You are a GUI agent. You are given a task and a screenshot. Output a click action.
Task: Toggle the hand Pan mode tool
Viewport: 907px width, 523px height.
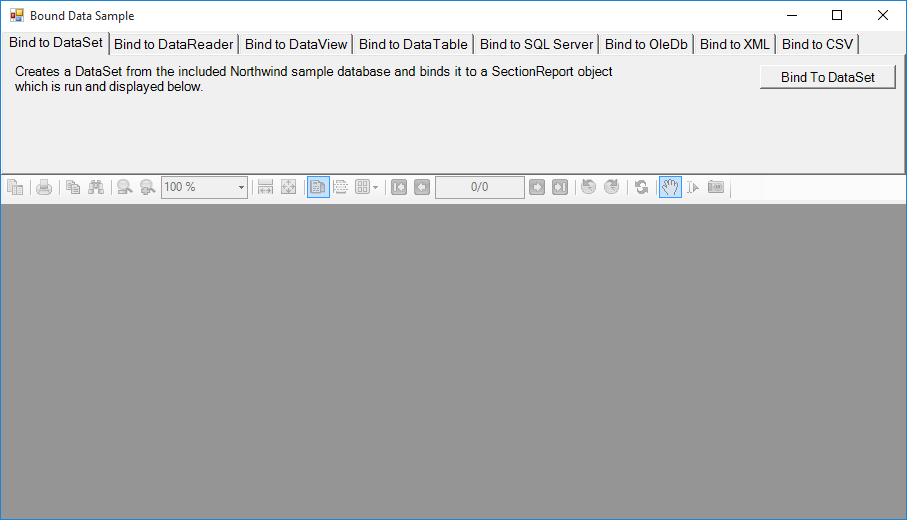pos(670,187)
